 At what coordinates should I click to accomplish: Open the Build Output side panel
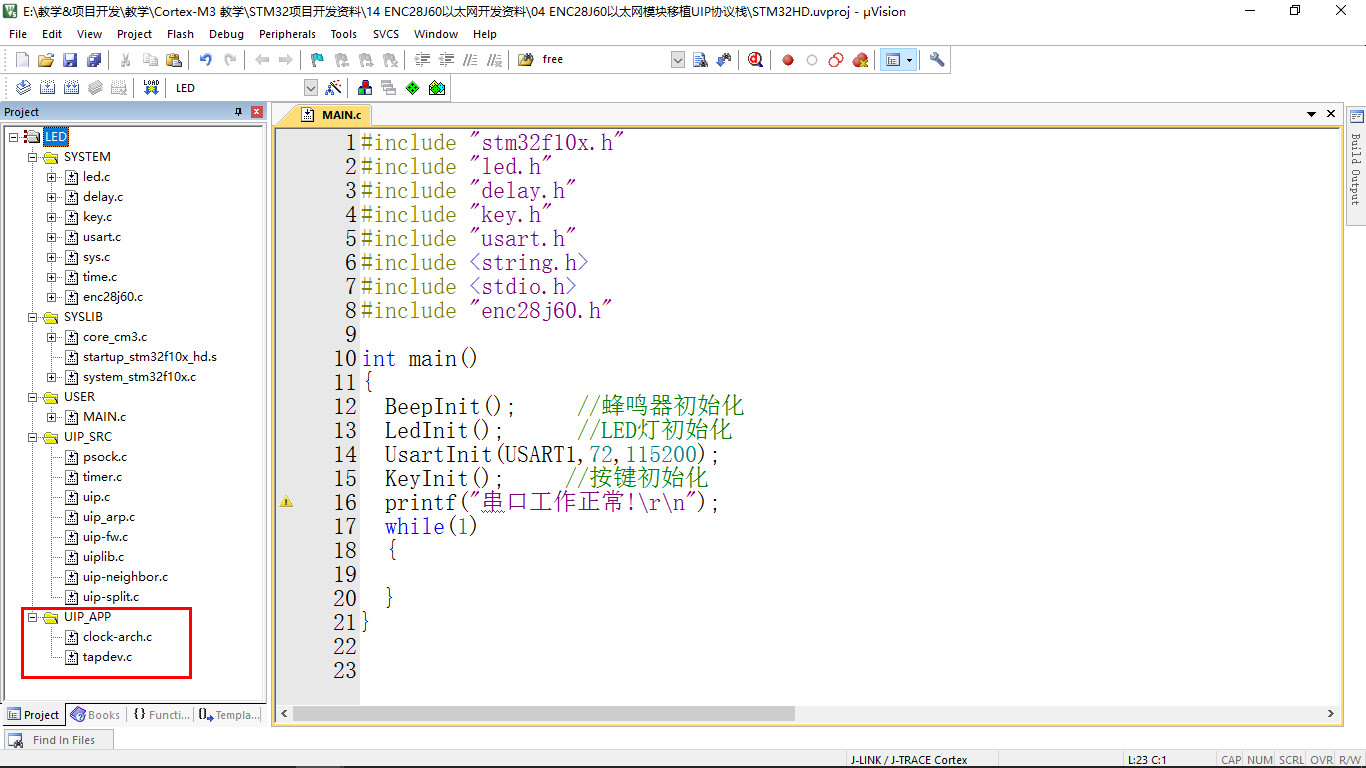click(x=1355, y=160)
